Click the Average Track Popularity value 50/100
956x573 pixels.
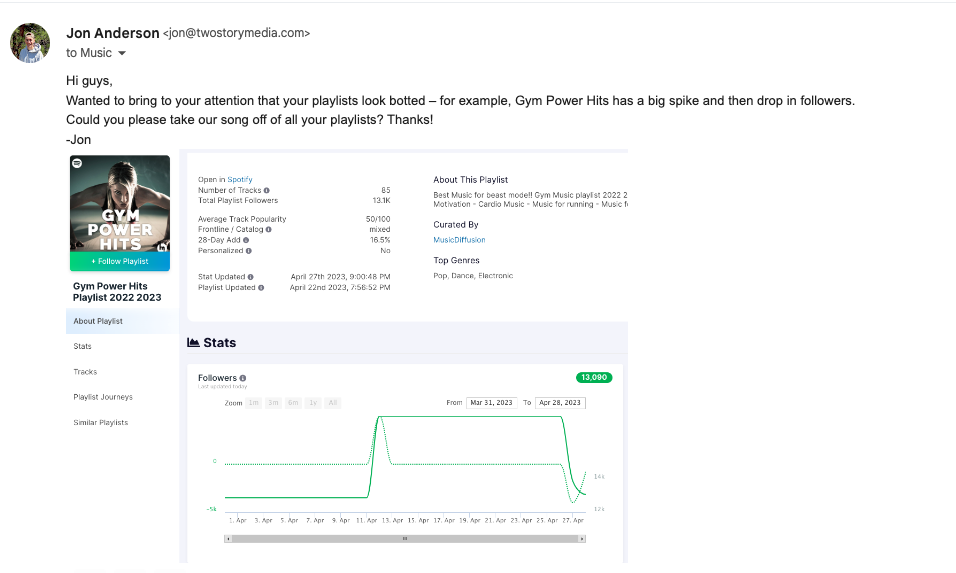pos(379,219)
